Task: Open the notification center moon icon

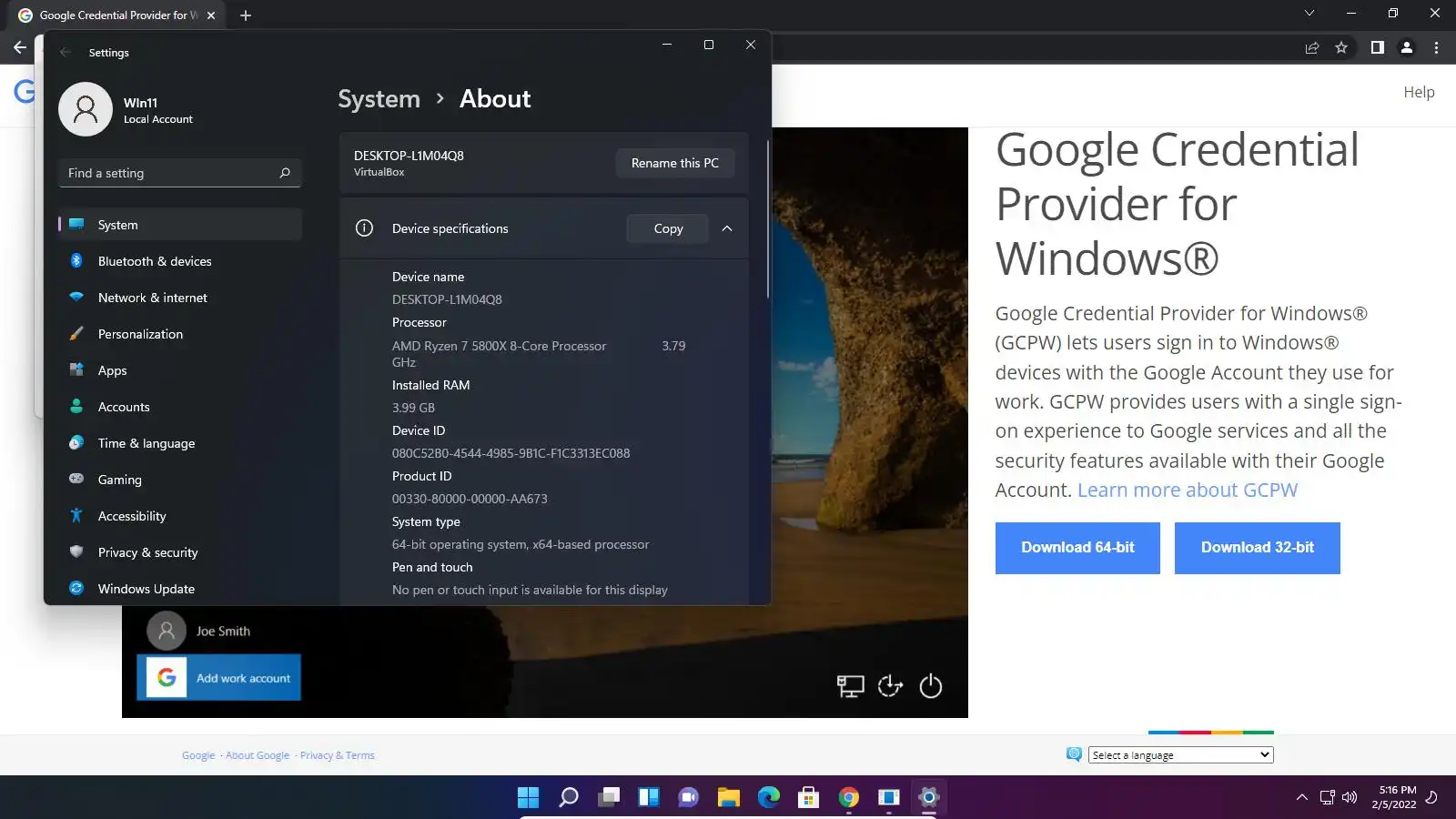Action: 1431,798
